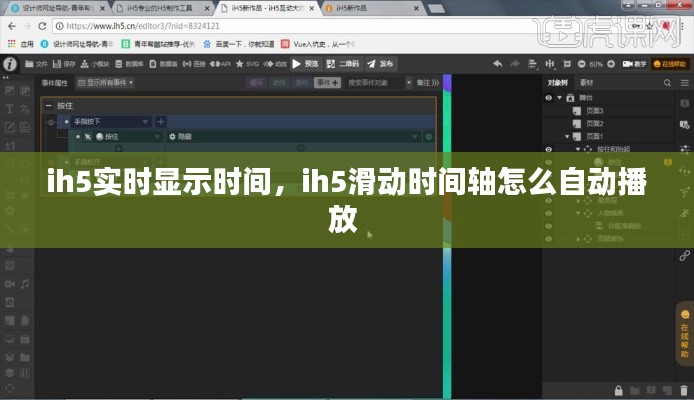Open the object tree hamburger menu
Viewport: 694px width, 400px height.
pyautogui.click(x=684, y=83)
